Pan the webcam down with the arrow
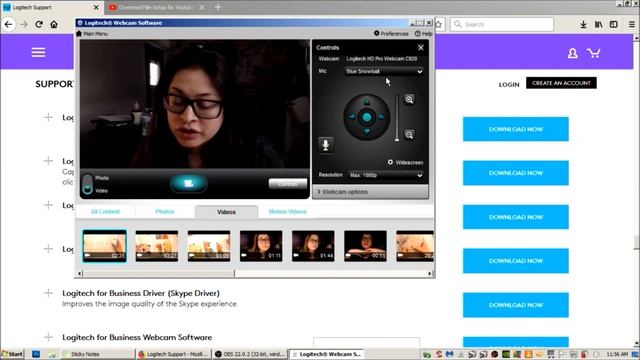The image size is (640, 360). click(x=367, y=132)
